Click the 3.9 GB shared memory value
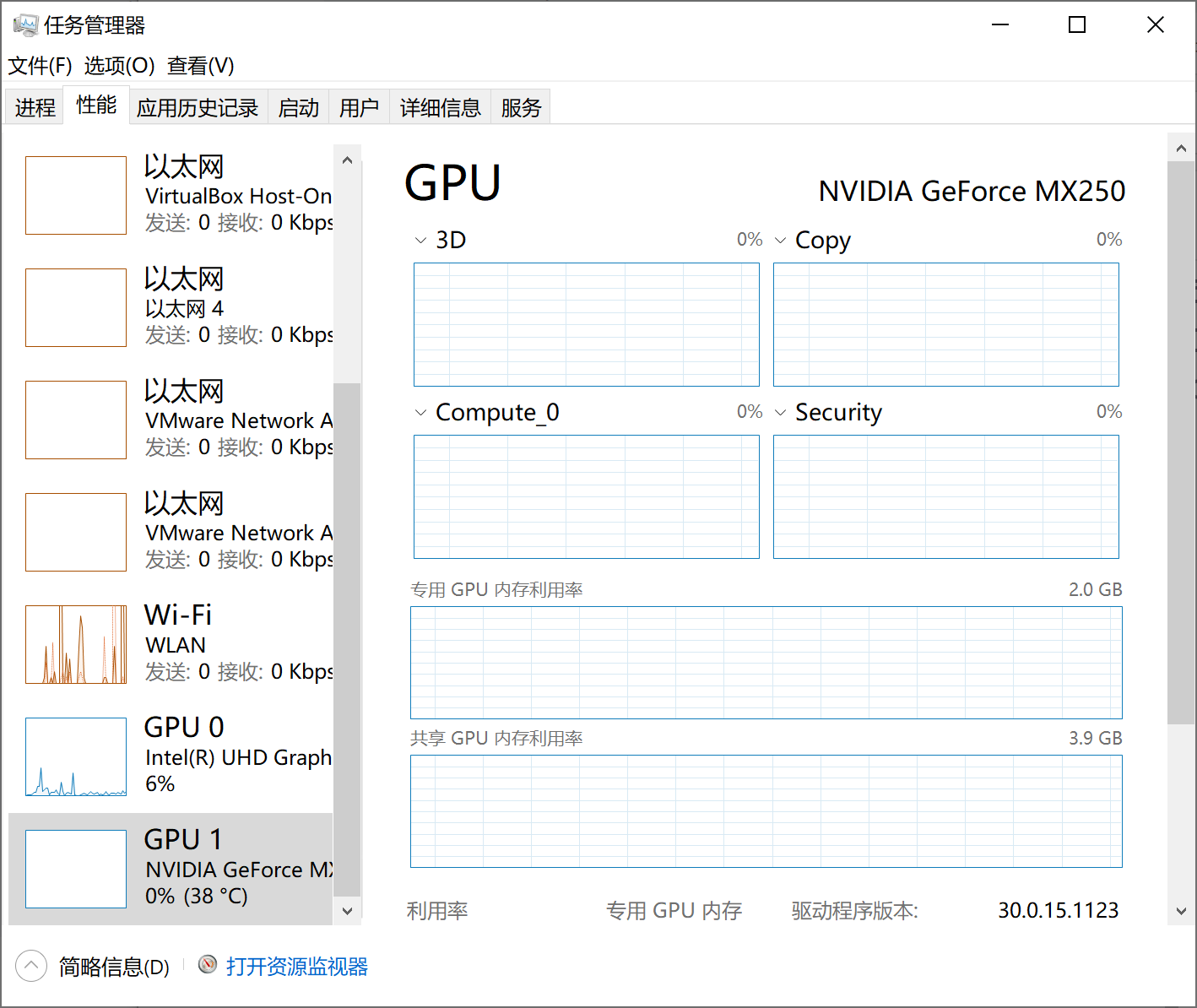The width and height of the screenshot is (1197, 1008). (x=1096, y=738)
